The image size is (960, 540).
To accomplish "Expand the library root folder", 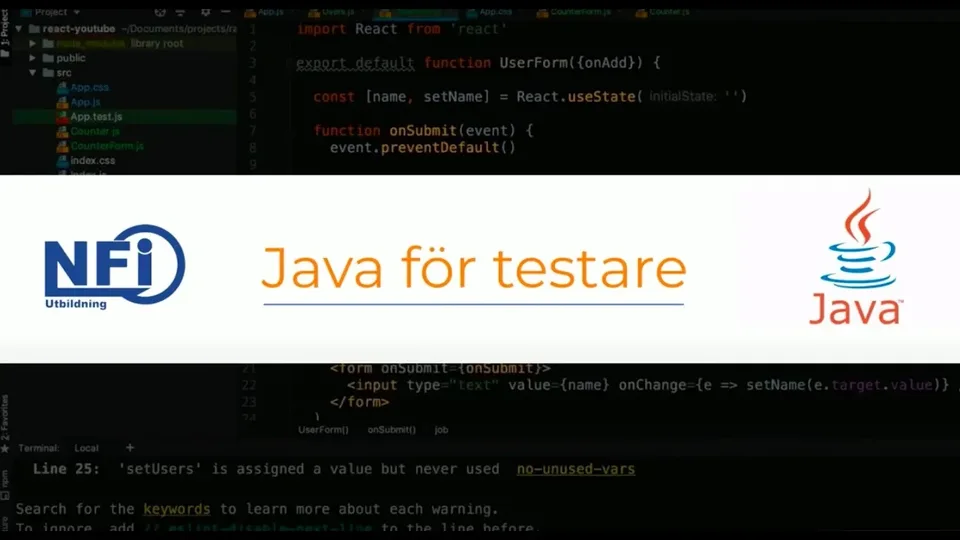I will 32,43.
